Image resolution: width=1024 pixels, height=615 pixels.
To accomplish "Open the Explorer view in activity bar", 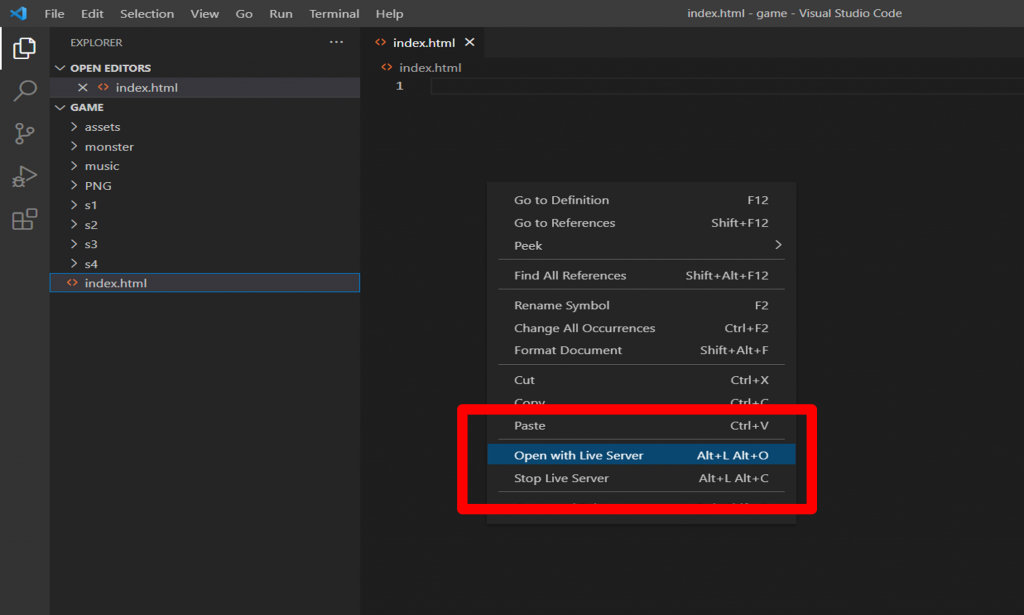I will pos(24,48).
